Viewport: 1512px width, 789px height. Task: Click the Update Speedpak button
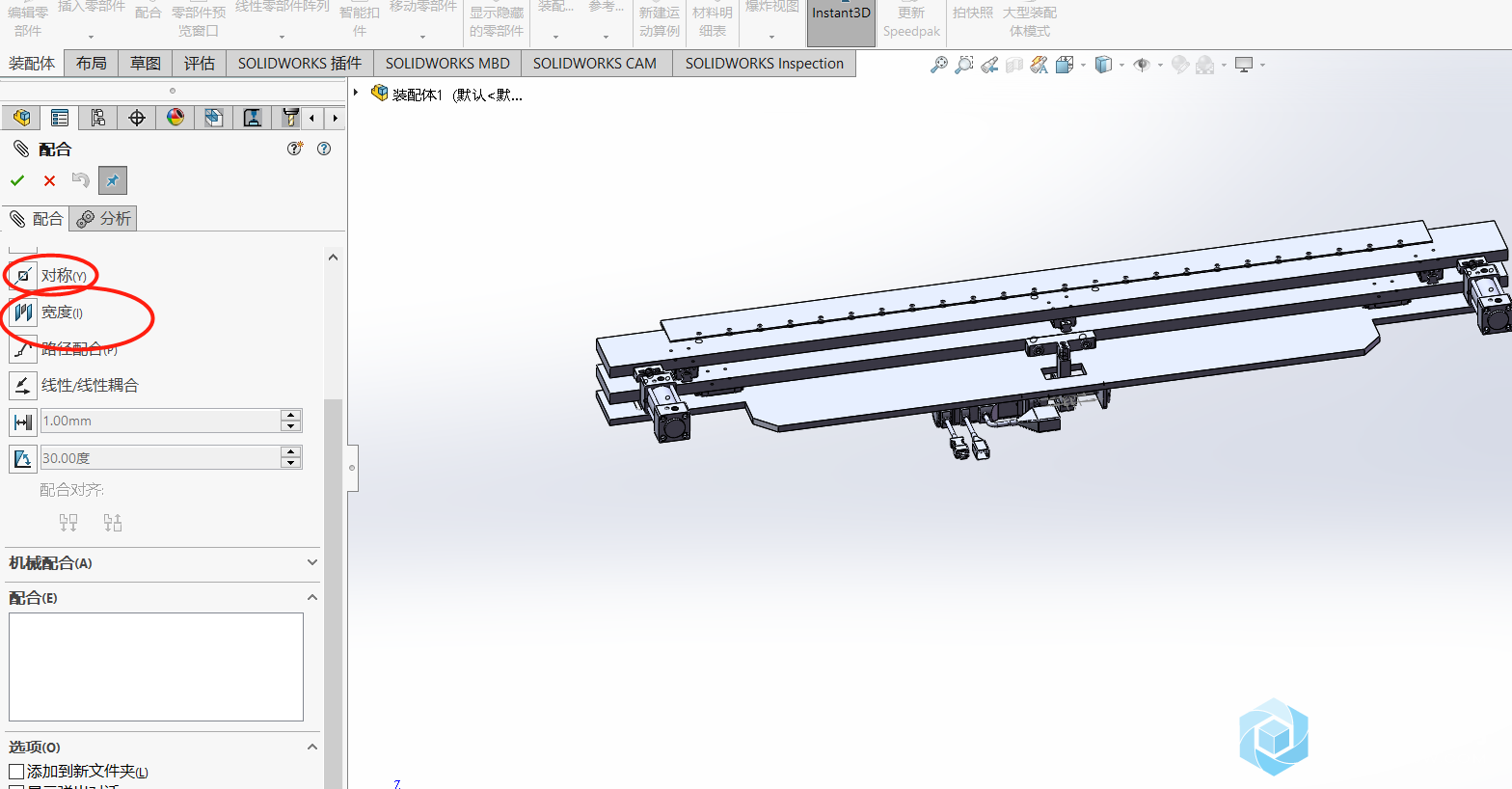coord(911,21)
